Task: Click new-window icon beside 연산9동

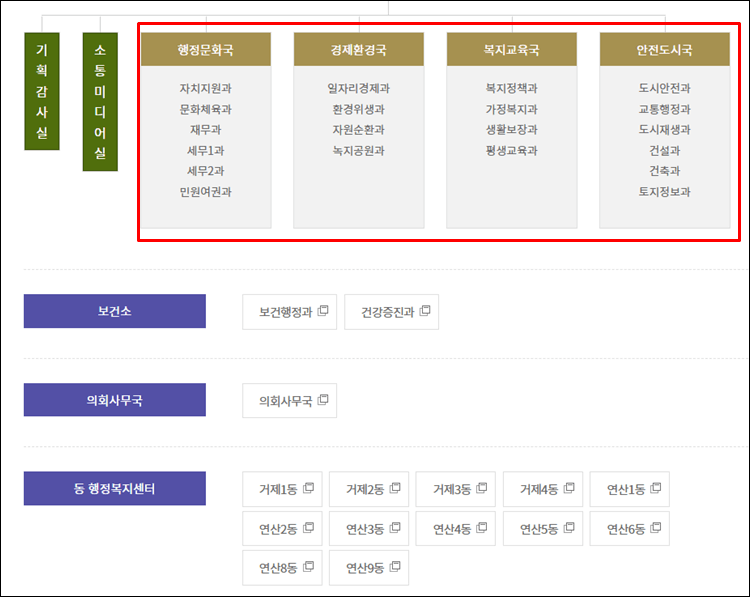Action: pyautogui.click(x=396, y=567)
